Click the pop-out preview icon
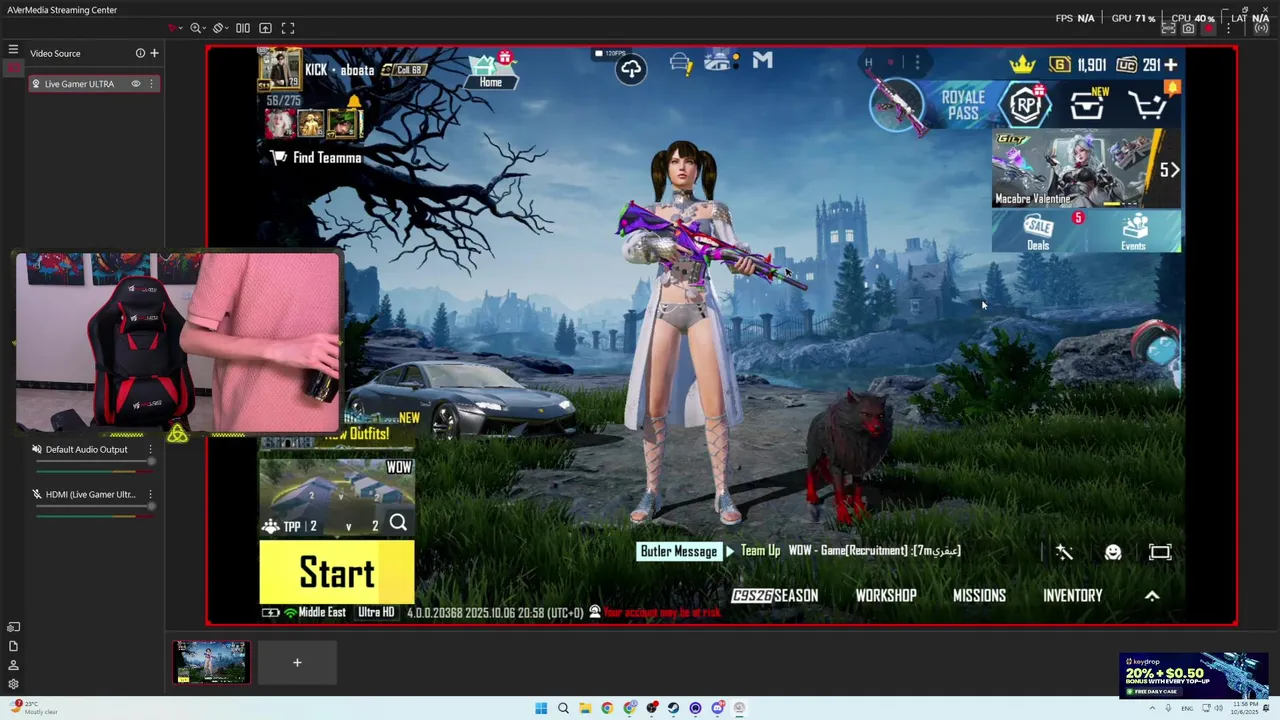Image resolution: width=1280 pixels, height=720 pixels. (265, 28)
